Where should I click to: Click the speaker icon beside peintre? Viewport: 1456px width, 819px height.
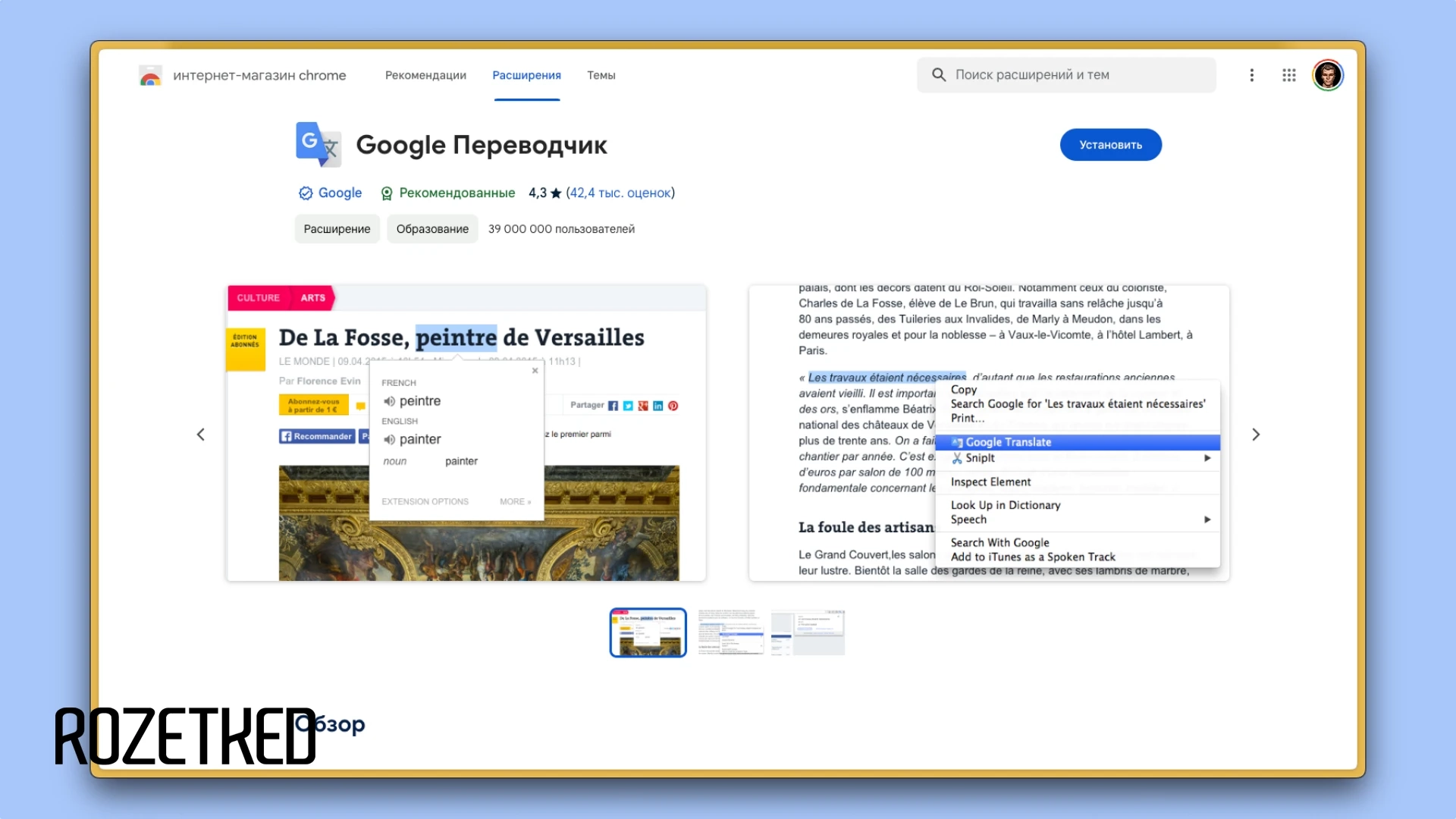coord(389,401)
